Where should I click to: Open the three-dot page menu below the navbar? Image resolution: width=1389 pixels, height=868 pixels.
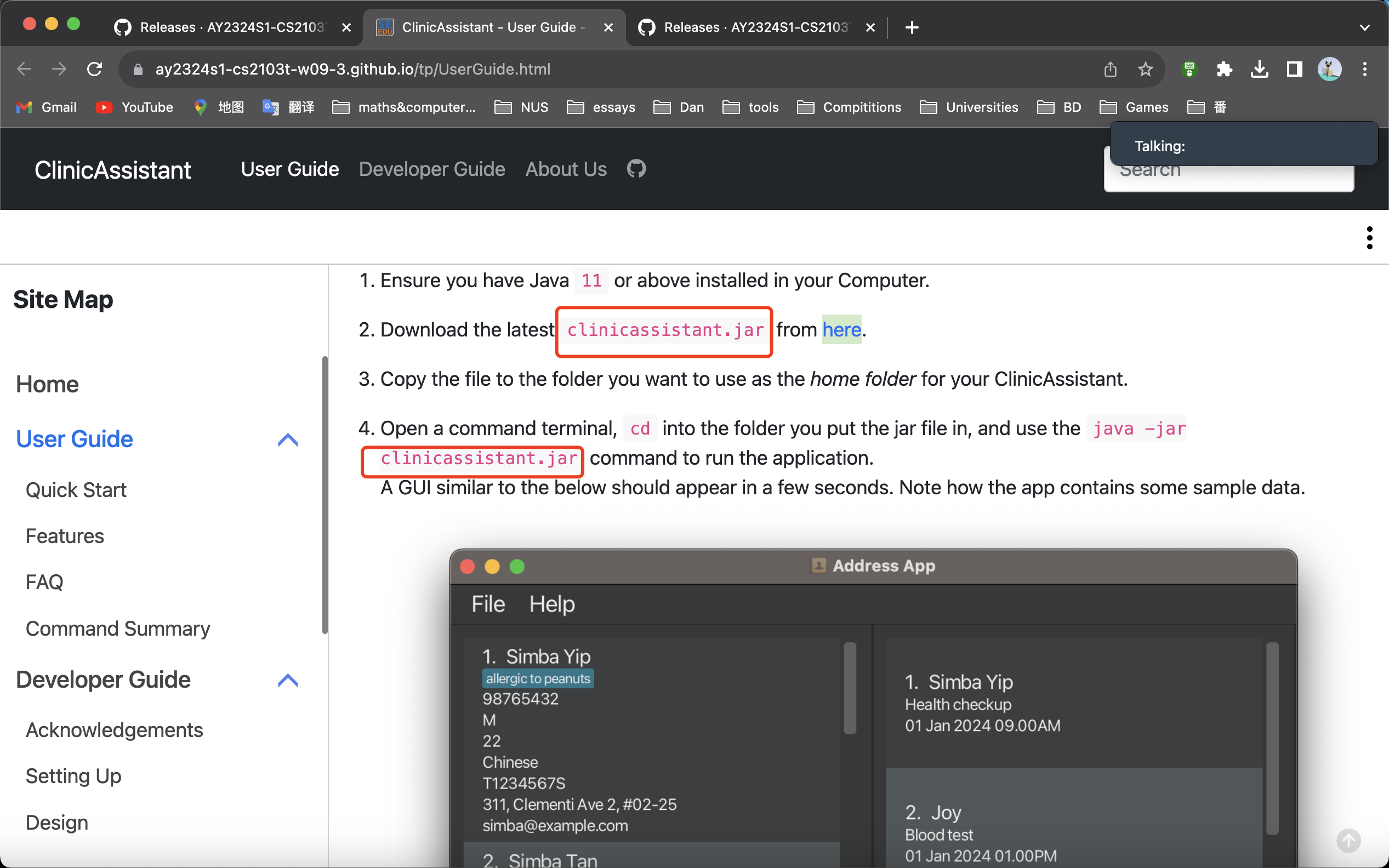pyautogui.click(x=1369, y=238)
